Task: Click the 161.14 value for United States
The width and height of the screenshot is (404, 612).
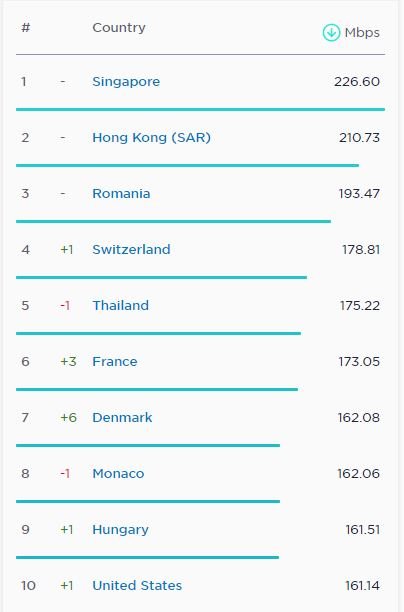Action: 362,585
